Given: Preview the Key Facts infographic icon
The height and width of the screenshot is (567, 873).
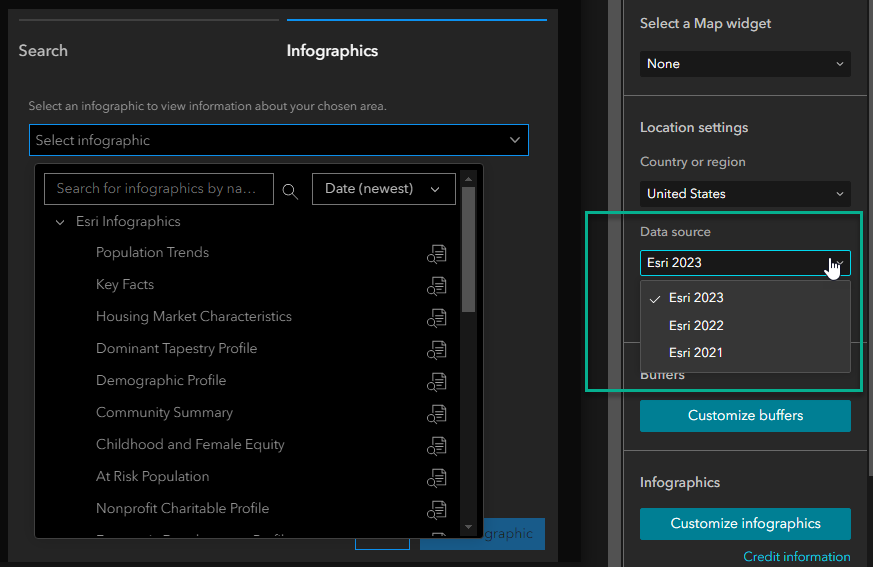Looking at the screenshot, I should click(x=436, y=286).
